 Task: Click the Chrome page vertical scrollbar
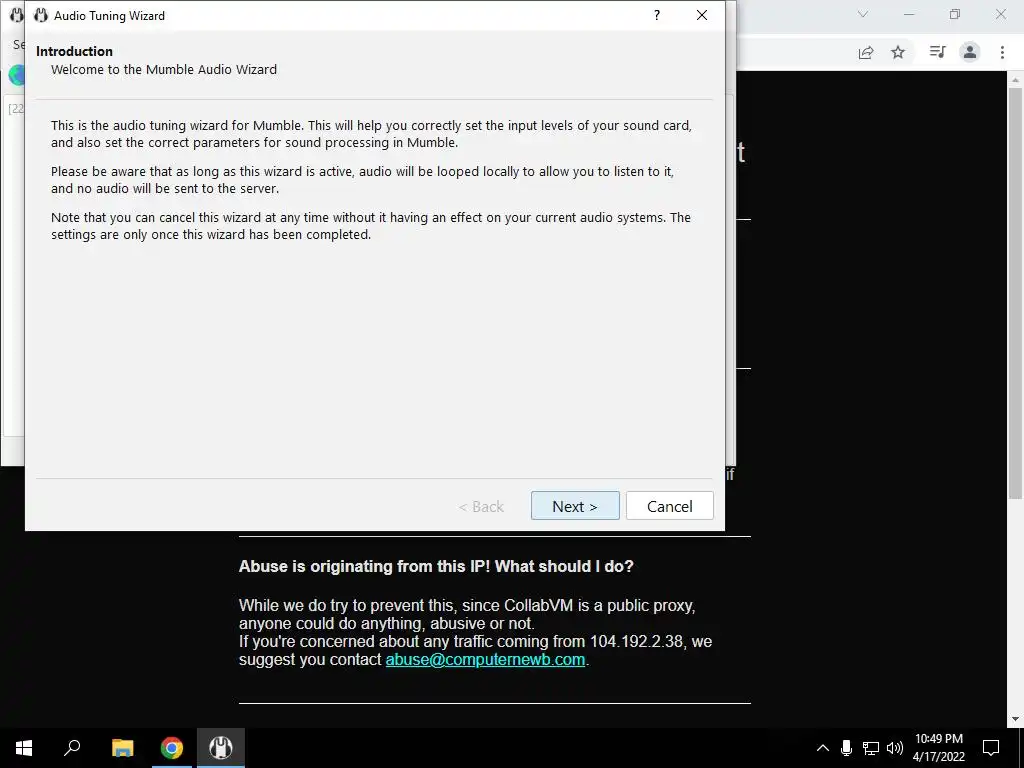(1015, 293)
